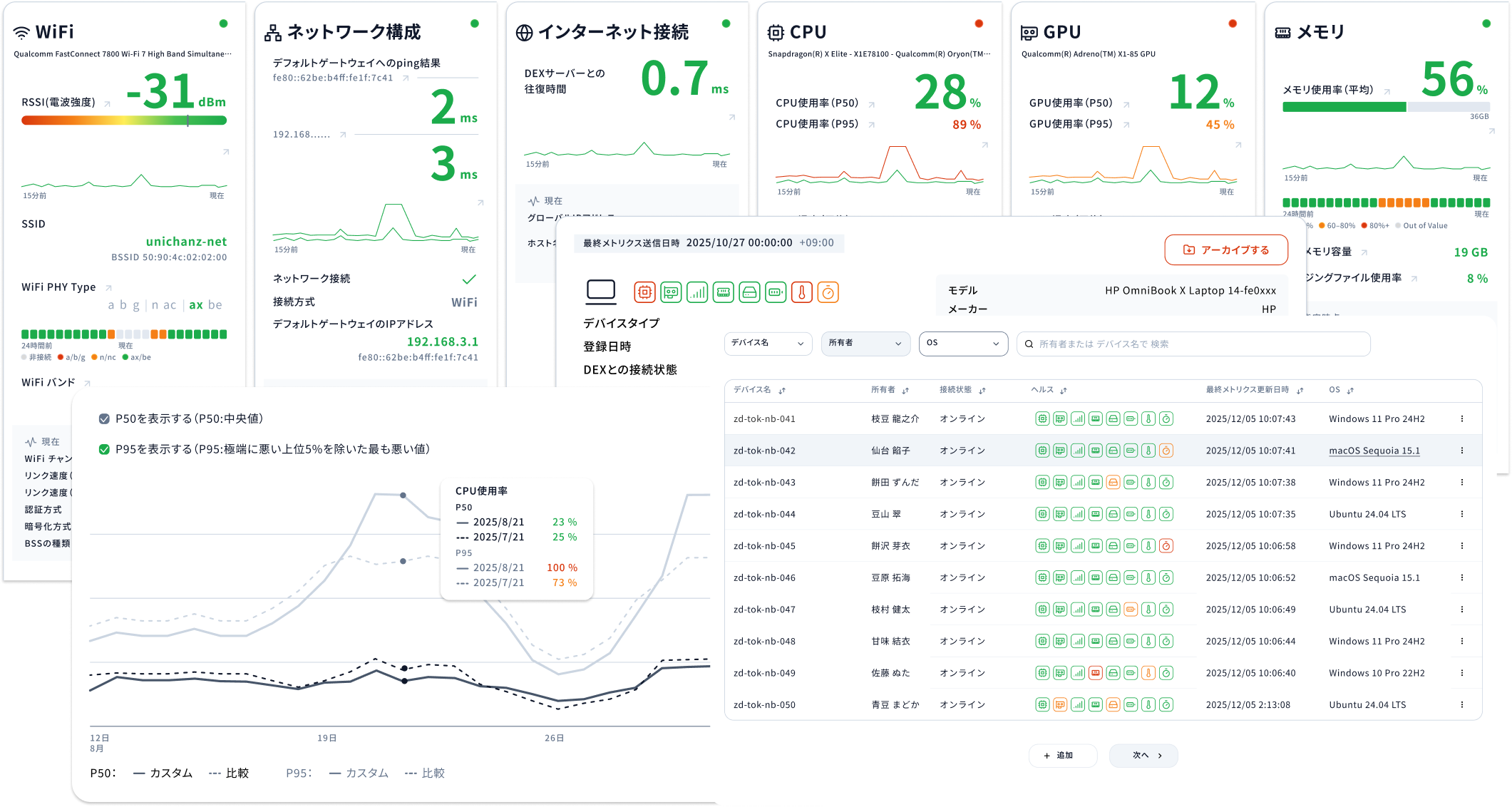Toggle the P50 median display checkbox

(x=104, y=419)
